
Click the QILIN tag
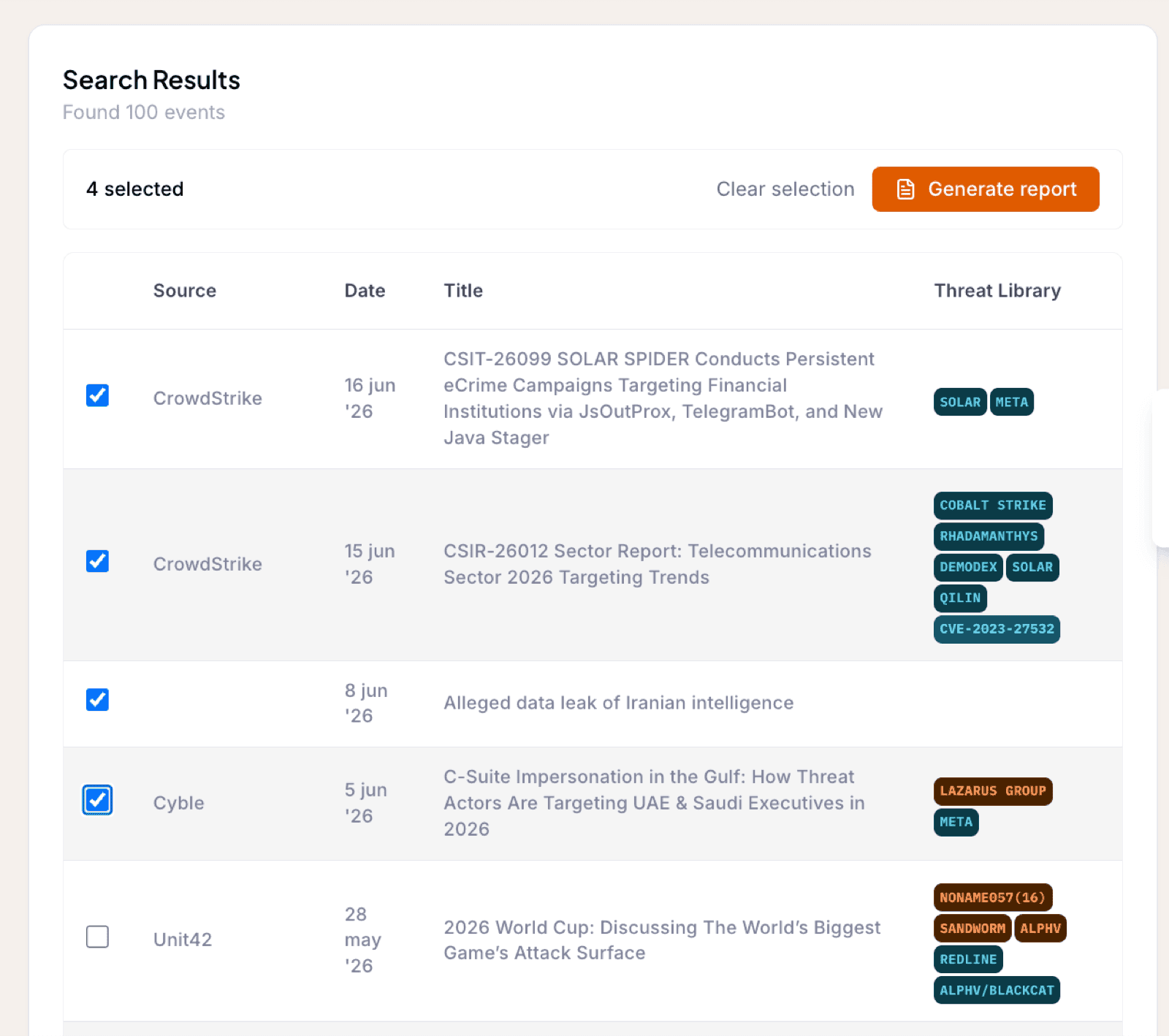click(x=960, y=598)
